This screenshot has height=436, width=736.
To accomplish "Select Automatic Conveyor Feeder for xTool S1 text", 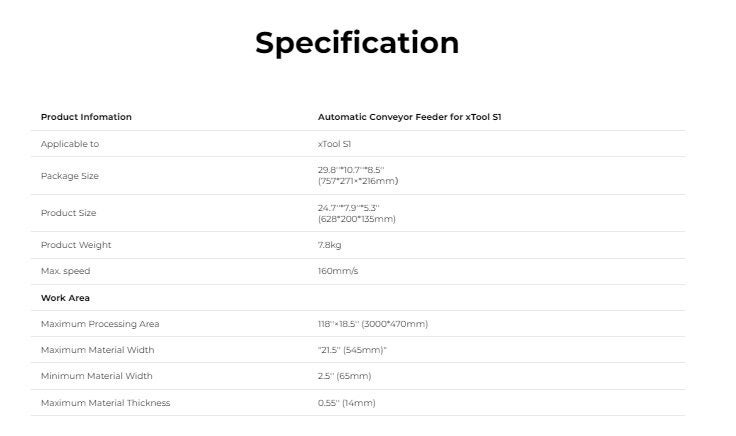I will [409, 117].
